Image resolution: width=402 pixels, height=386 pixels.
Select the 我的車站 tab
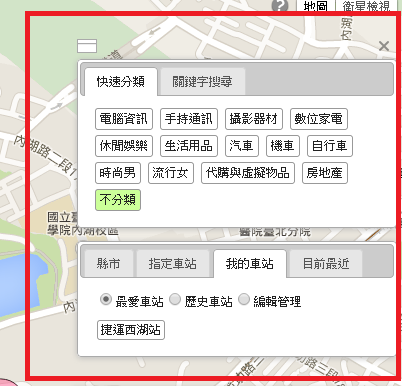tap(250, 264)
